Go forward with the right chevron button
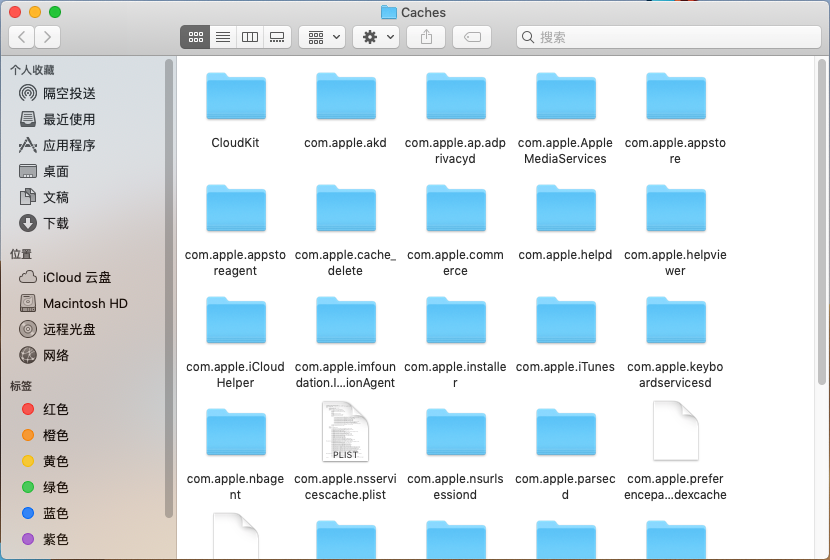This screenshot has height=560, width=830. [47, 37]
